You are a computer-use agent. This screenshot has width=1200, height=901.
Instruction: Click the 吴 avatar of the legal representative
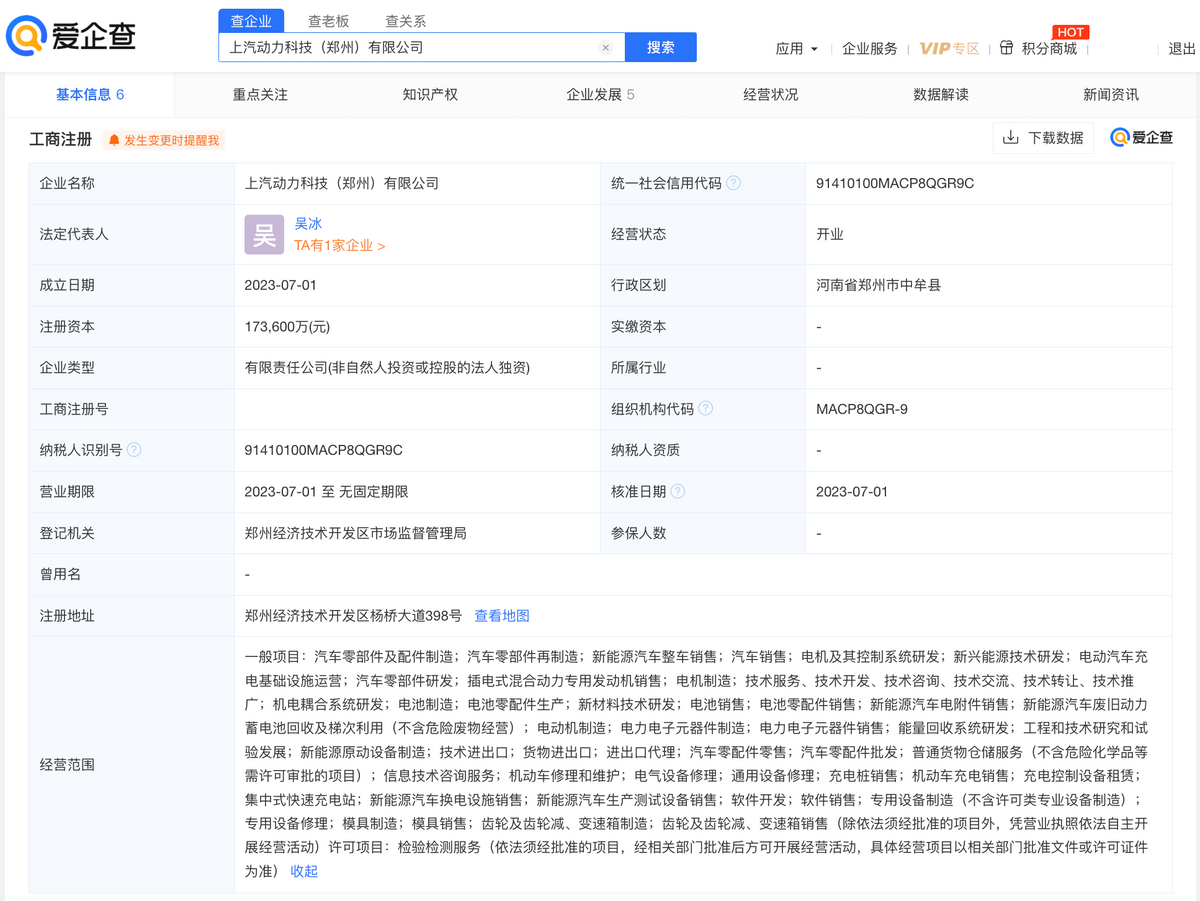tap(265, 234)
